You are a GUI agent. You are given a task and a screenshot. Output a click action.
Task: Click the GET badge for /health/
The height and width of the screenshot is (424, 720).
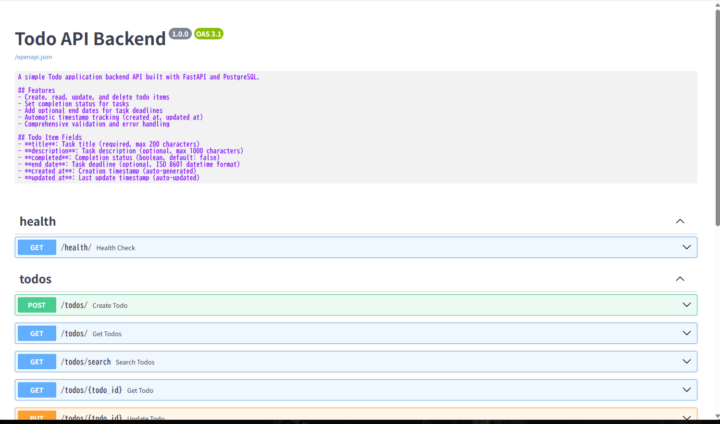[x=36, y=247]
